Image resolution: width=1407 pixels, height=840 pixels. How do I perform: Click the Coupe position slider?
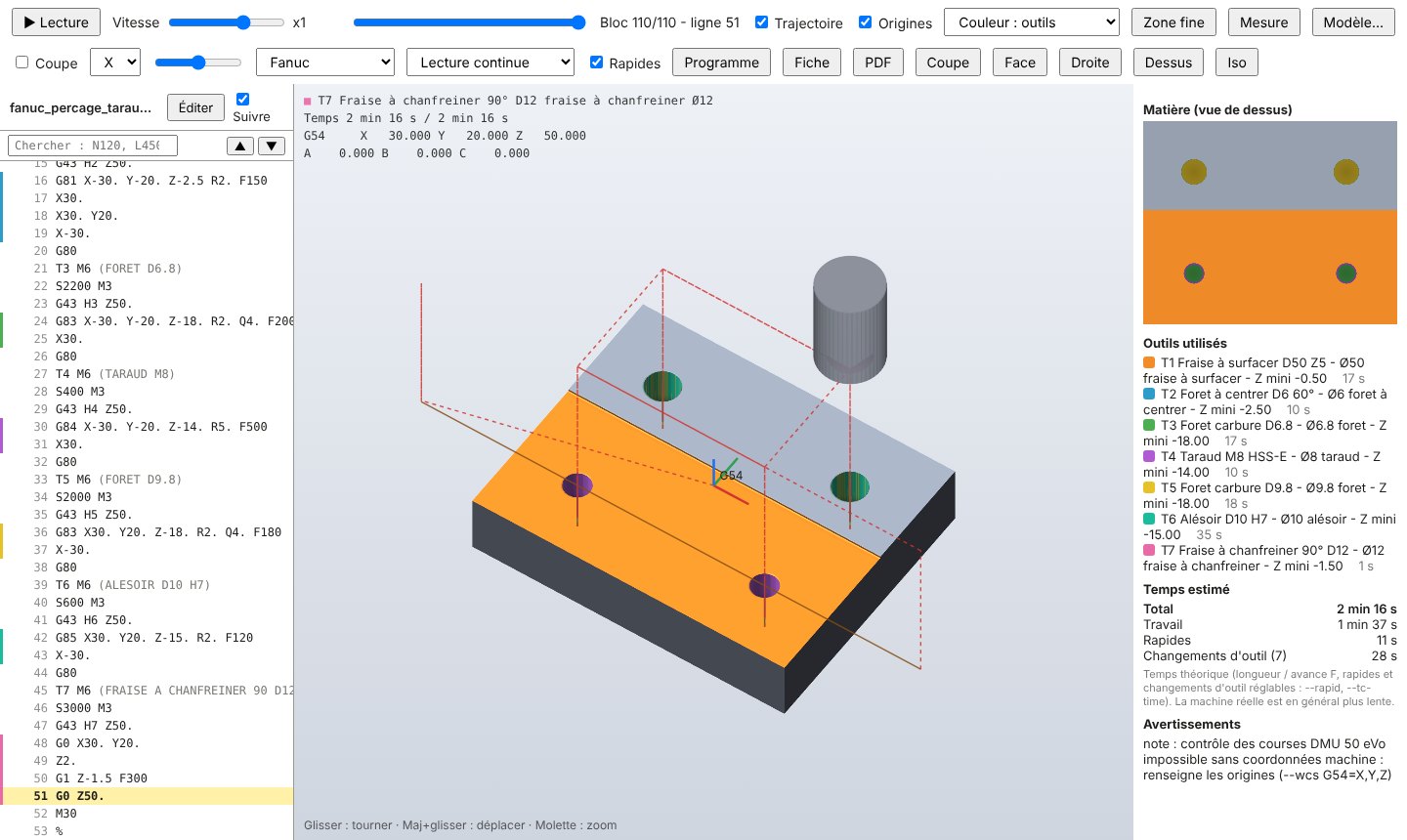point(198,63)
